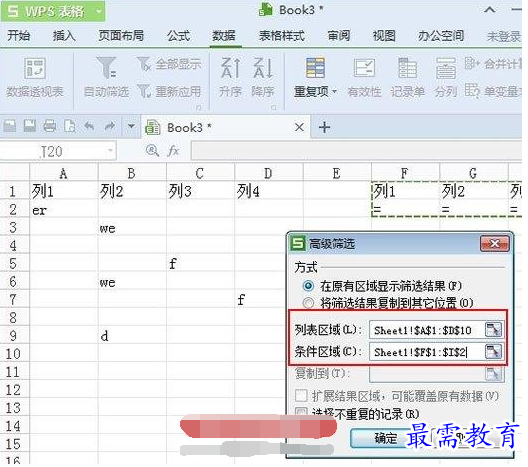Enable AutoFilter (自动筛选)
The image size is (528, 467).
[106, 77]
